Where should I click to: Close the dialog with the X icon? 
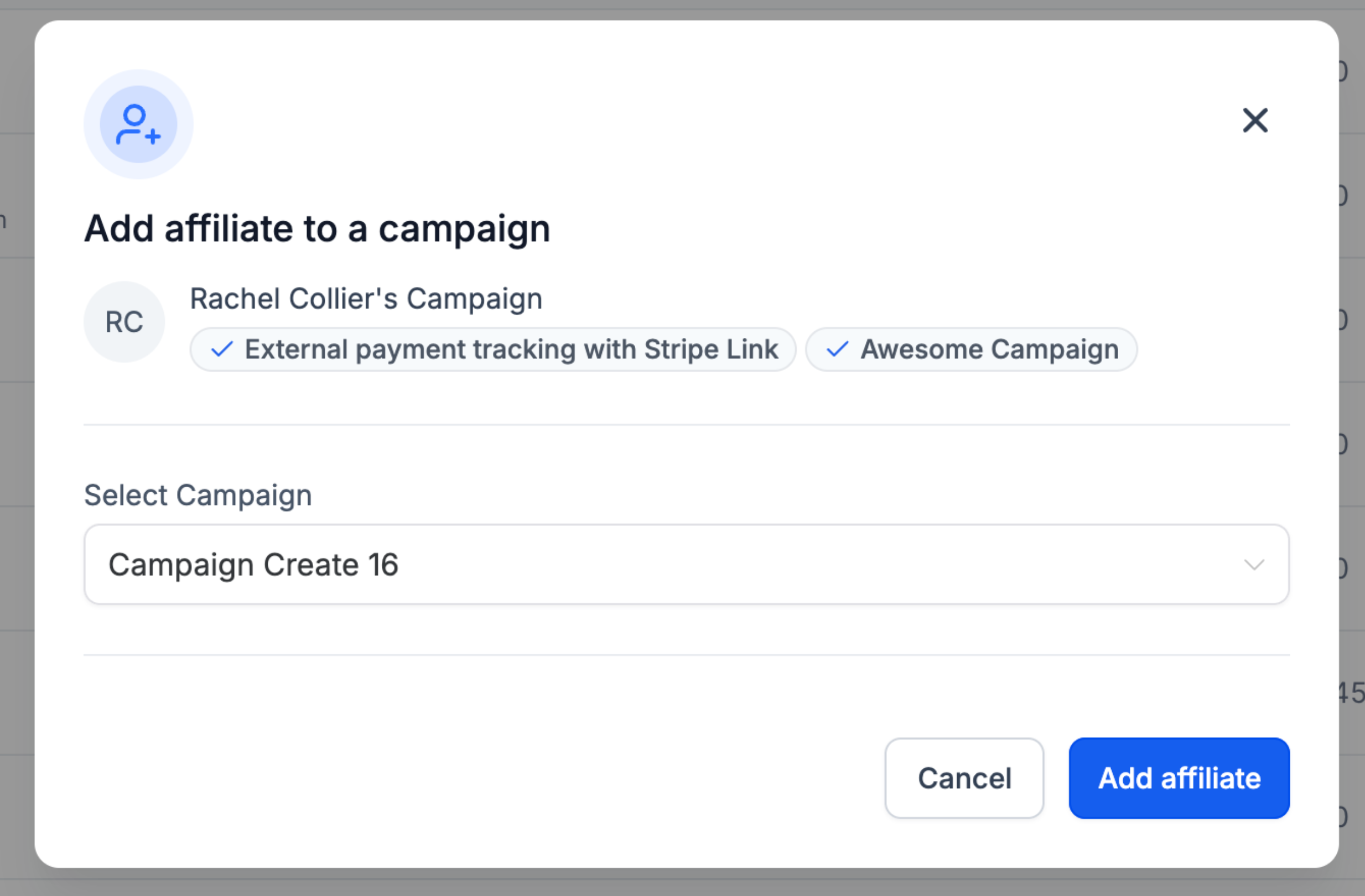click(1255, 121)
